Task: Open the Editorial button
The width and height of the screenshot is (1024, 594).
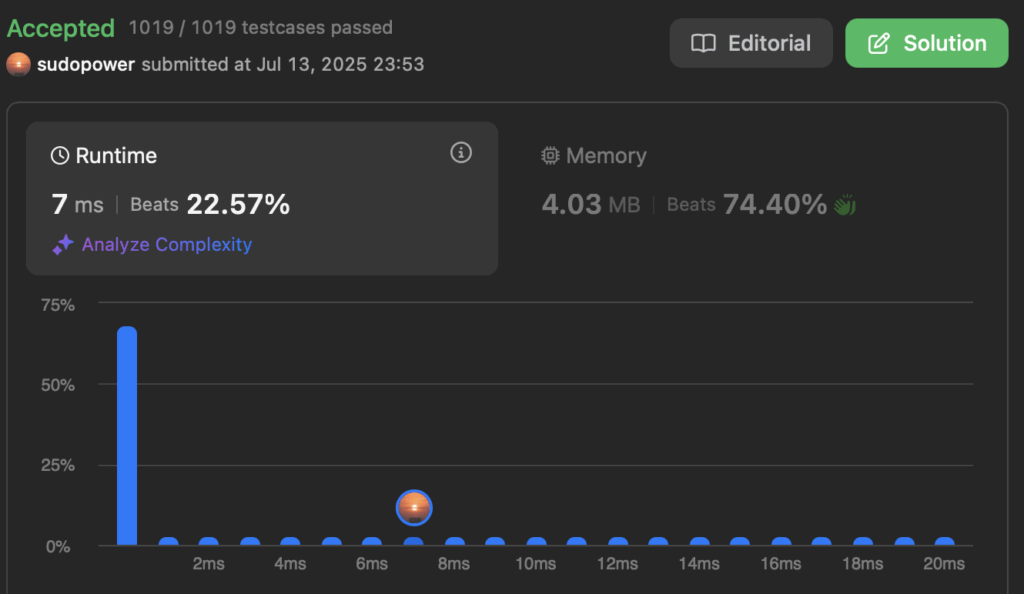Action: [751, 43]
